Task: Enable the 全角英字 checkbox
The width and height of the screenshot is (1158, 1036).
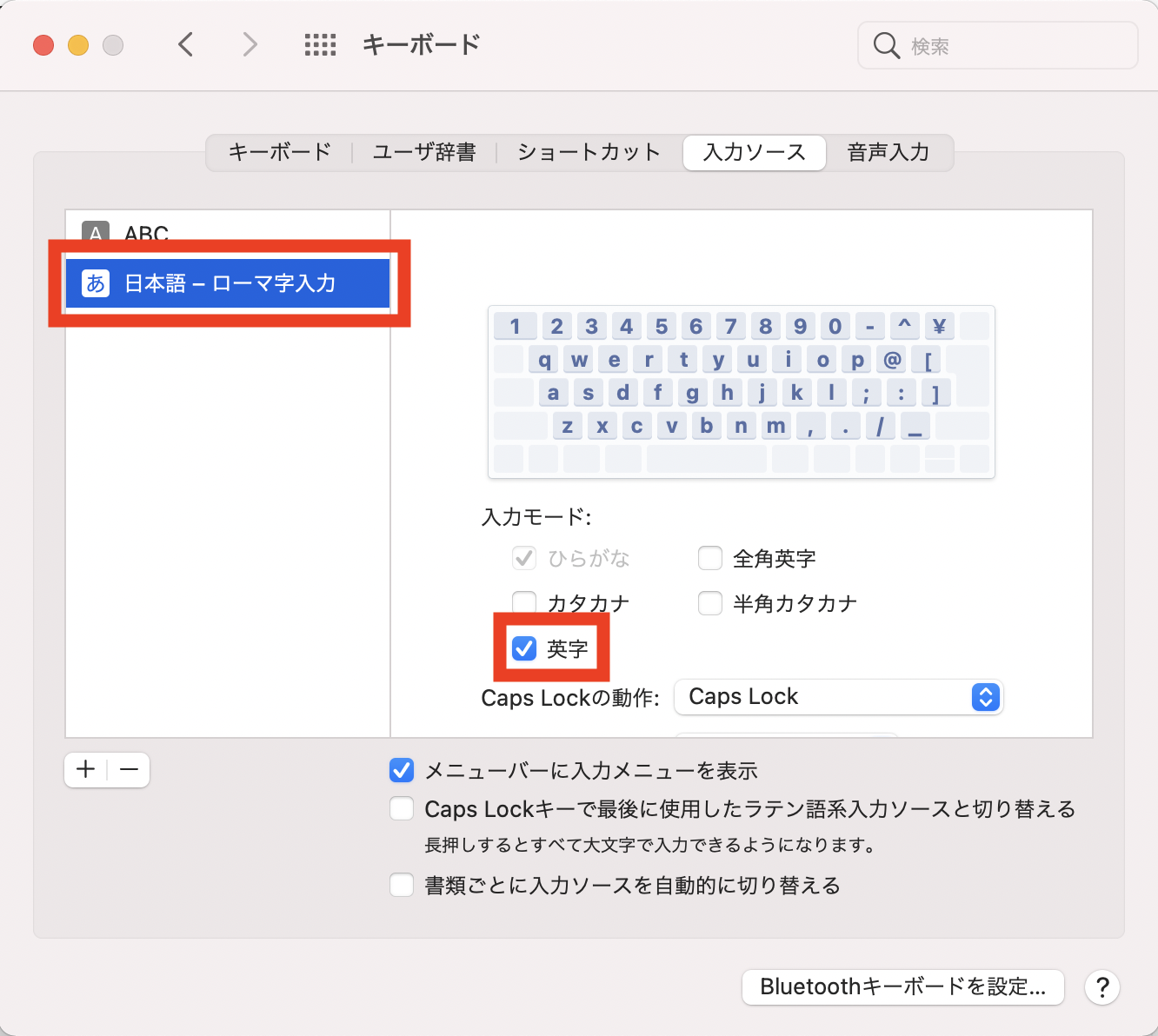Action: coord(710,557)
